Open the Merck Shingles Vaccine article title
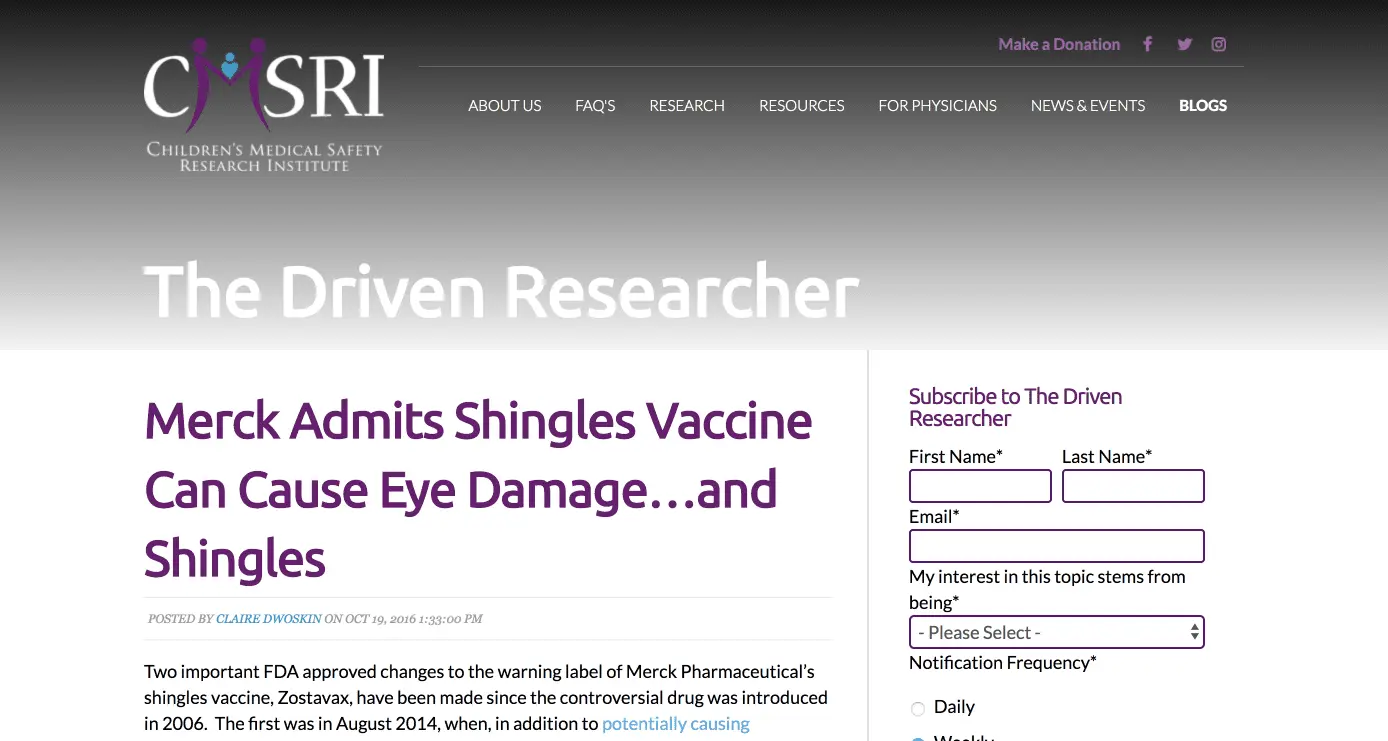Screen dimensions: 1388x741 [x=478, y=489]
